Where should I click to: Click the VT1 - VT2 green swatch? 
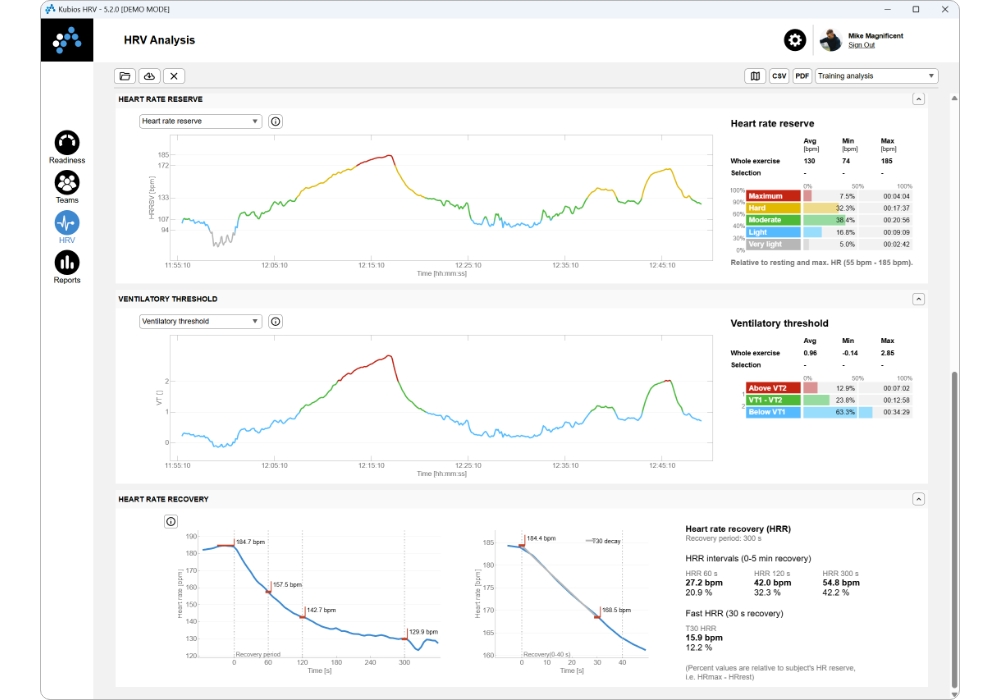(x=773, y=400)
